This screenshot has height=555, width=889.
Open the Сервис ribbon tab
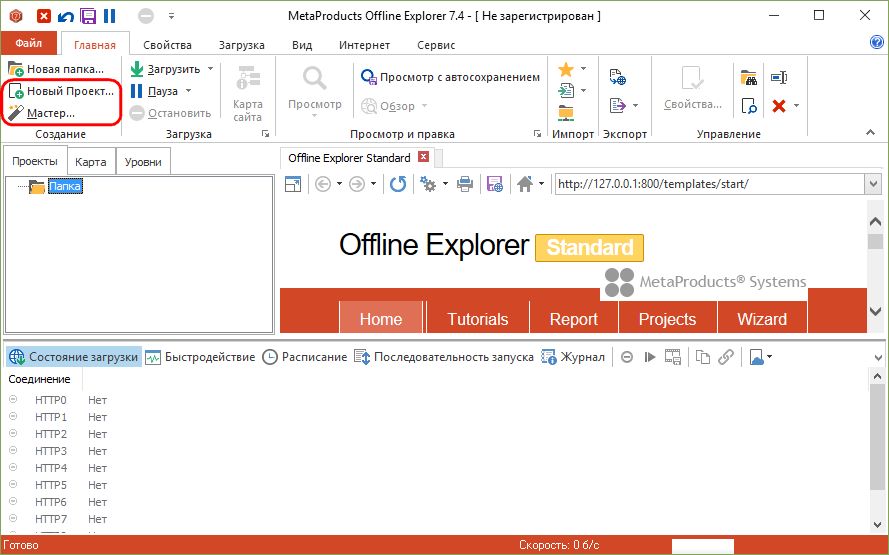click(x=436, y=45)
